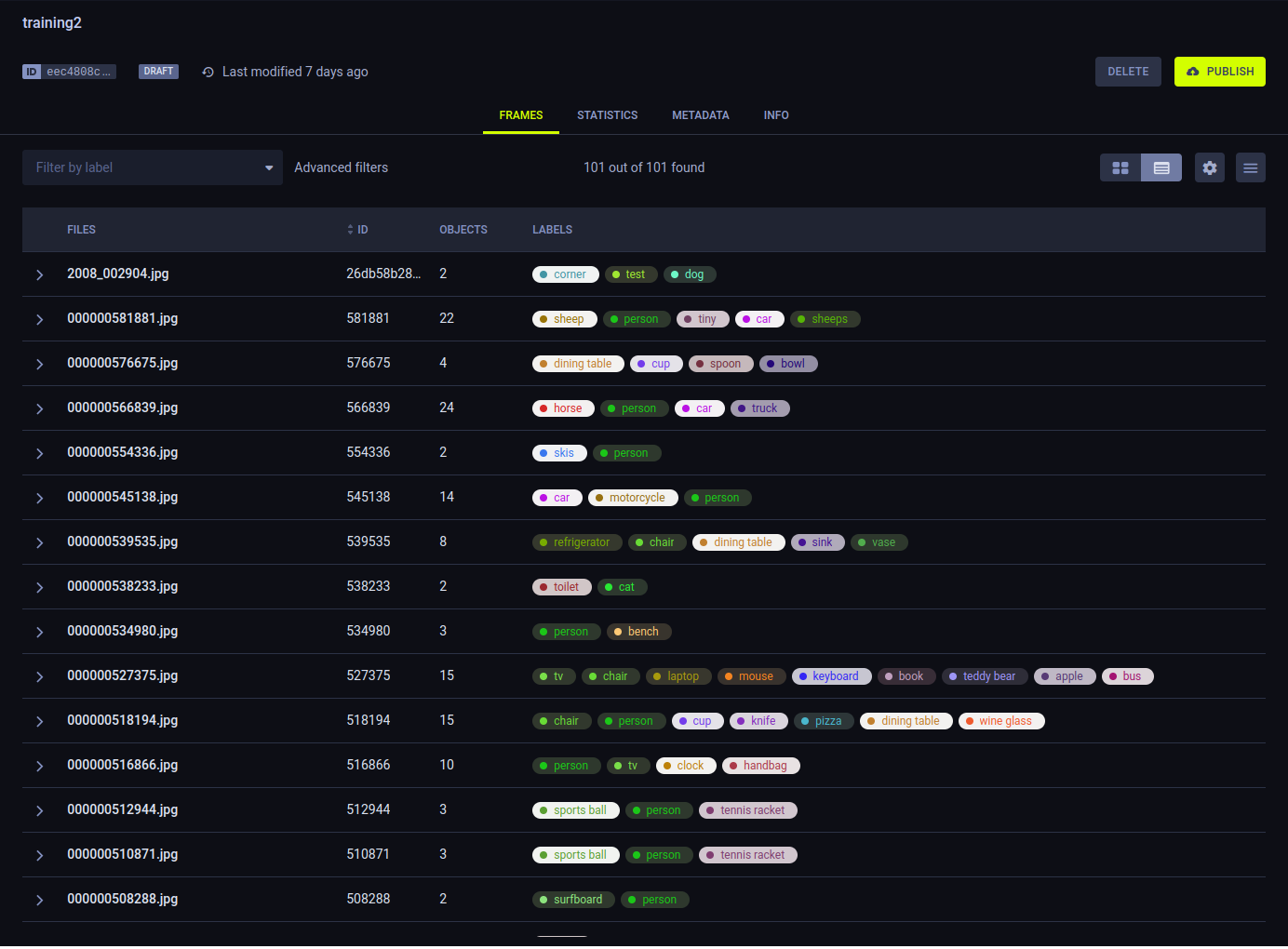Click the DRAFT status badge

point(158,72)
